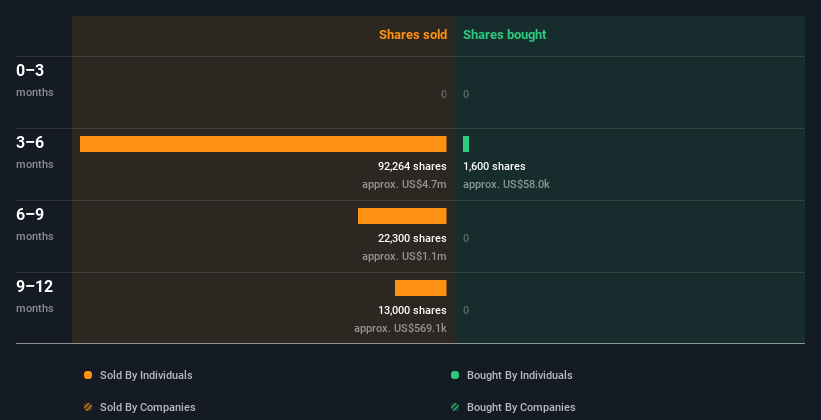Click the 92,264 shares value

412,167
